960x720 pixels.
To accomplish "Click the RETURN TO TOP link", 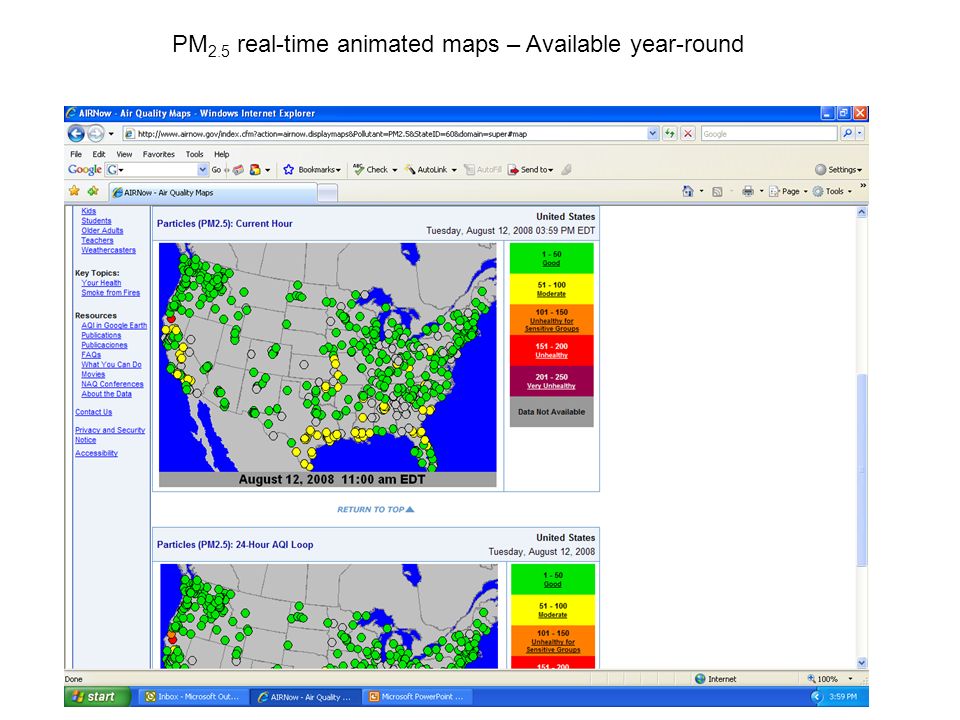I will coord(375,509).
